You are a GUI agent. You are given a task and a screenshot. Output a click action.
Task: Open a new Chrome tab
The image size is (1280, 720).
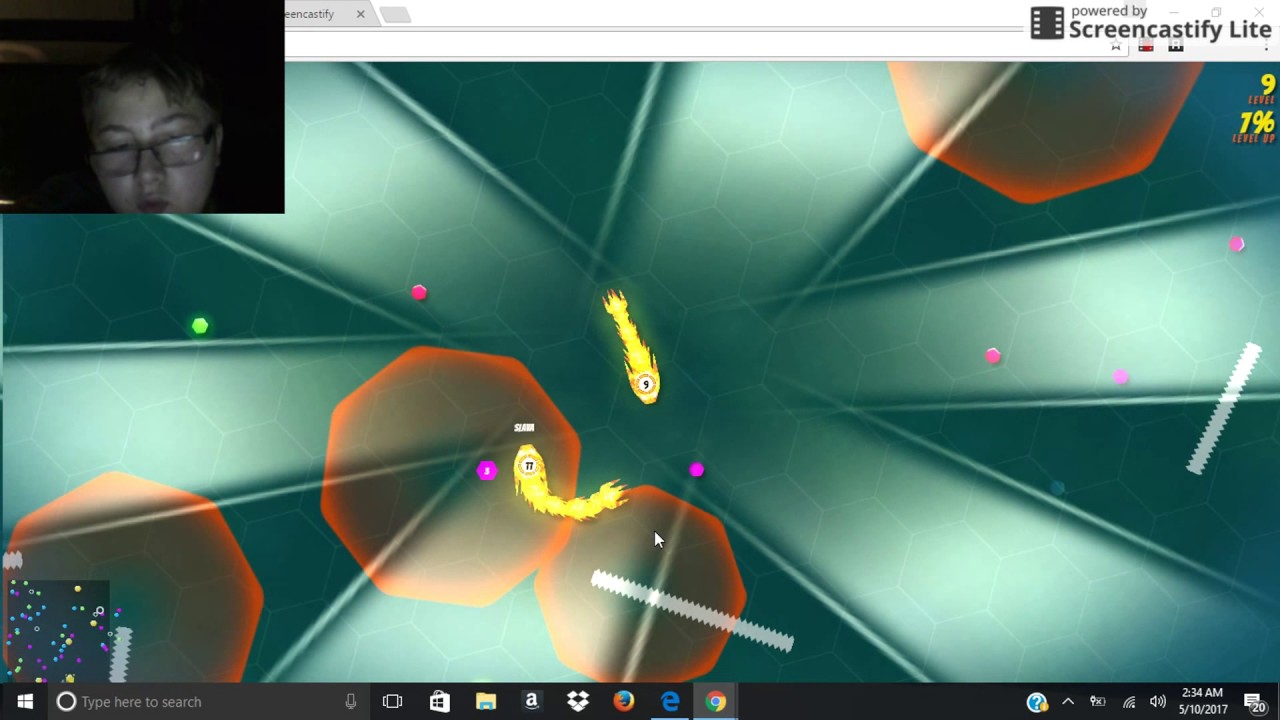tap(395, 14)
